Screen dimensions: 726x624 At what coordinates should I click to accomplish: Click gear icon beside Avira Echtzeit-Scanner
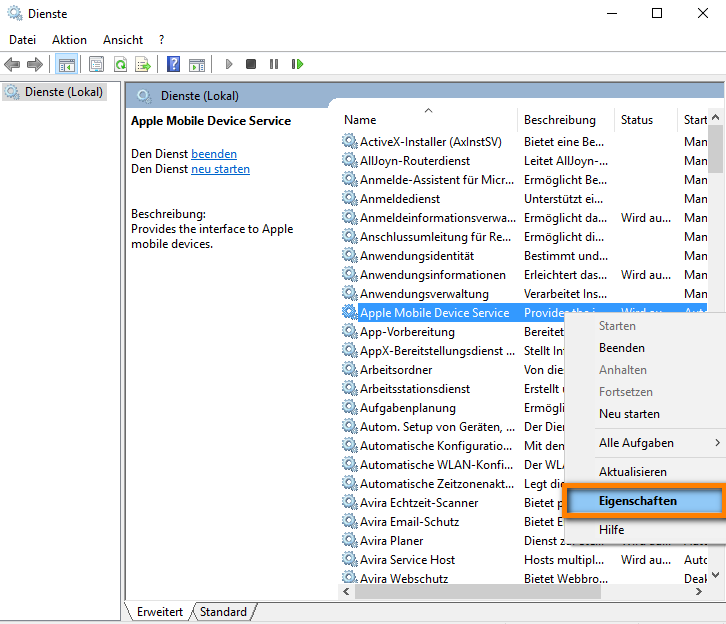(x=350, y=502)
